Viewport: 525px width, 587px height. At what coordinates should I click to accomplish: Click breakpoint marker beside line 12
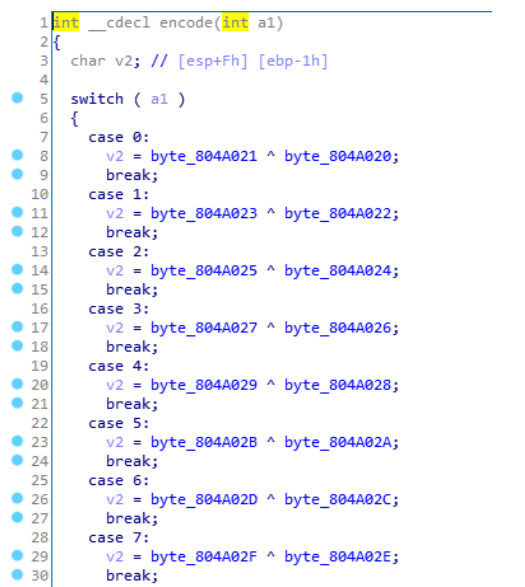click(x=17, y=231)
